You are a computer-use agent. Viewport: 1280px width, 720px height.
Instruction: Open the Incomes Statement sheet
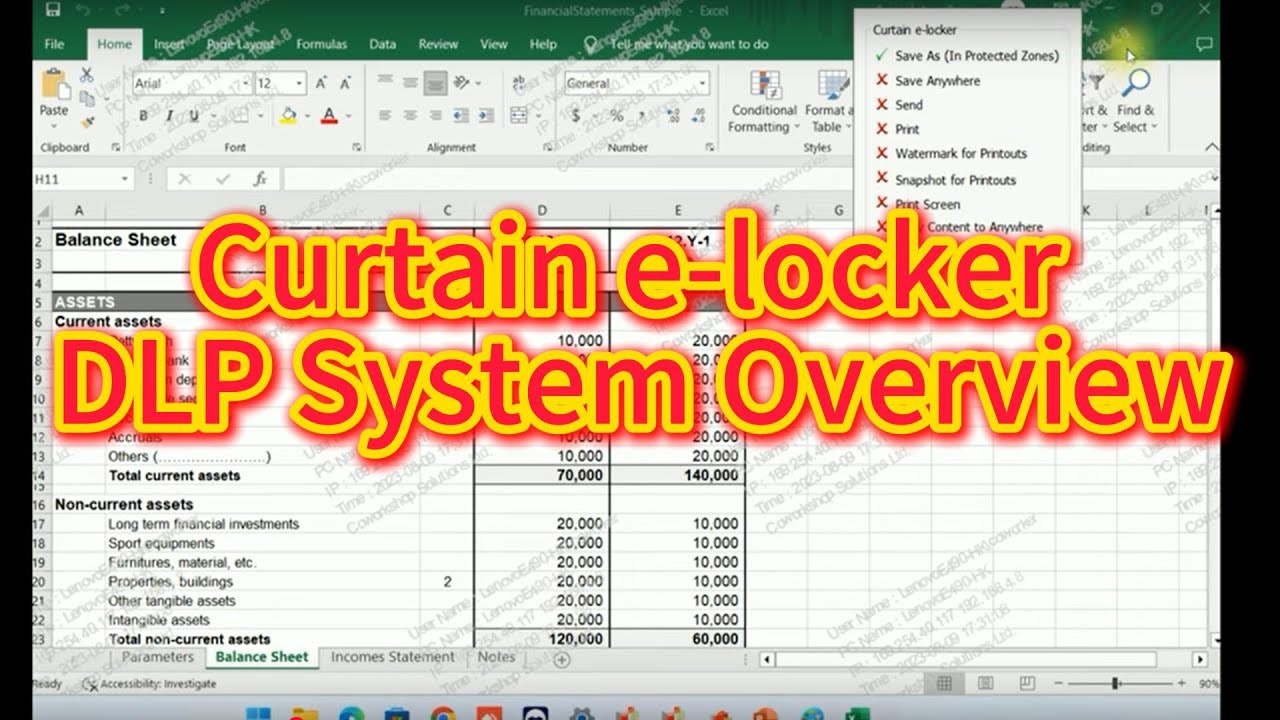coord(393,657)
